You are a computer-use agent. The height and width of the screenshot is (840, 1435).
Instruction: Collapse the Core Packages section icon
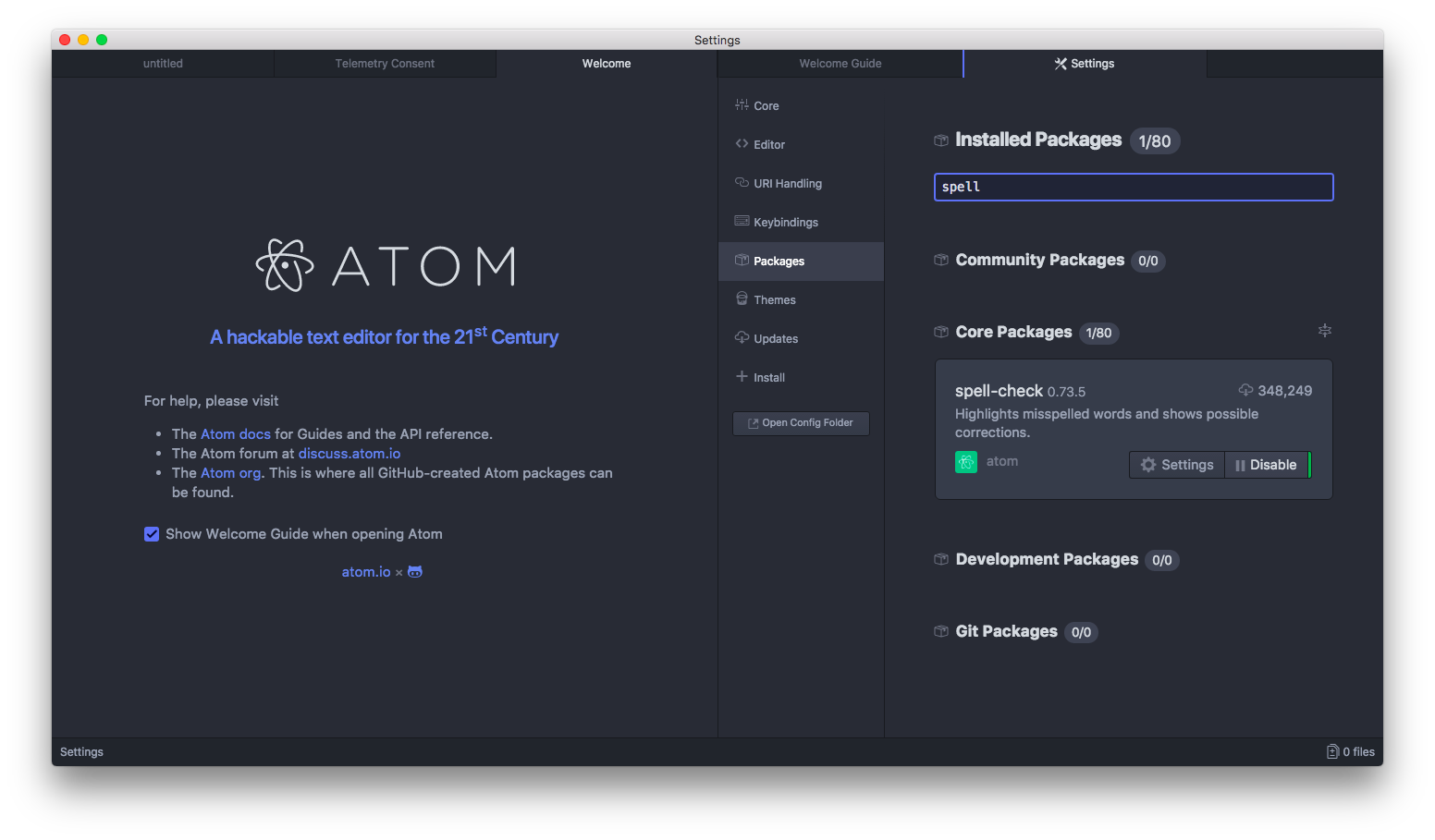[1325, 331]
